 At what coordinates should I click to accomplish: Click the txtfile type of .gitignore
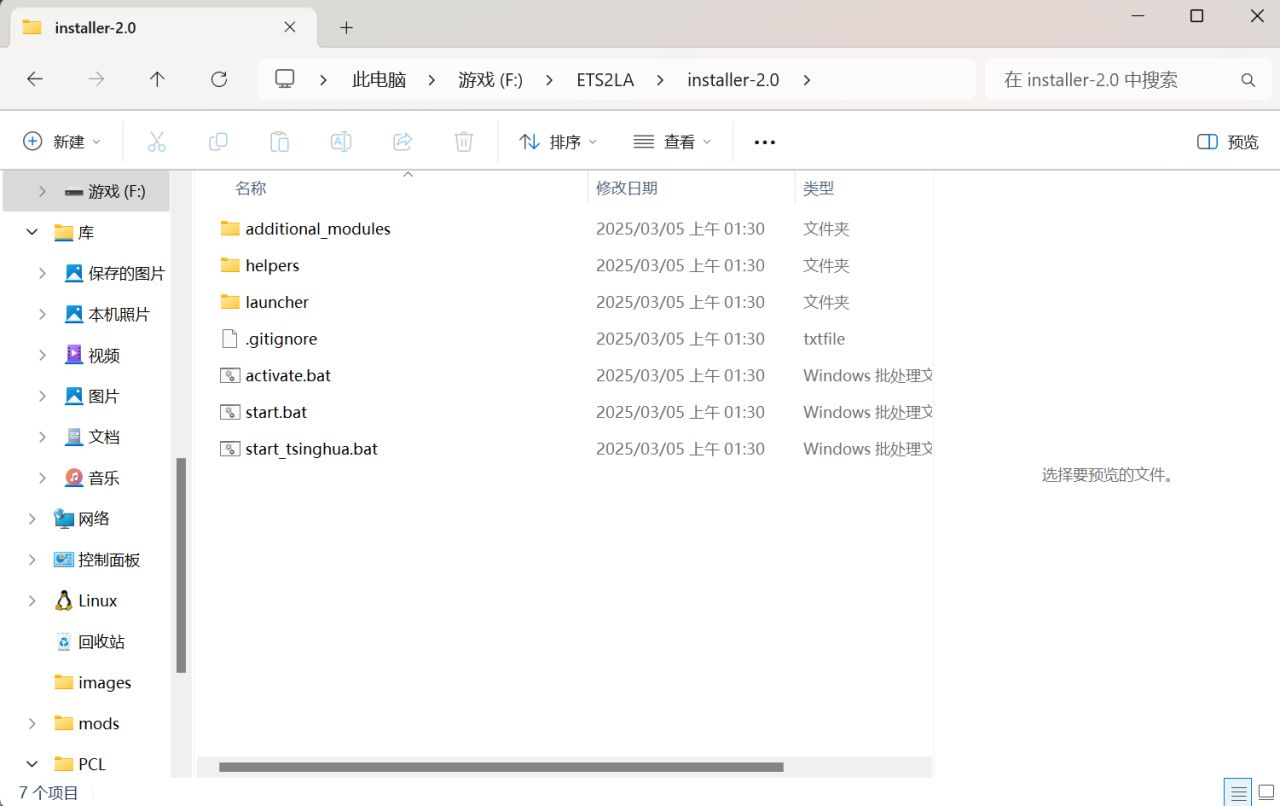pos(824,339)
